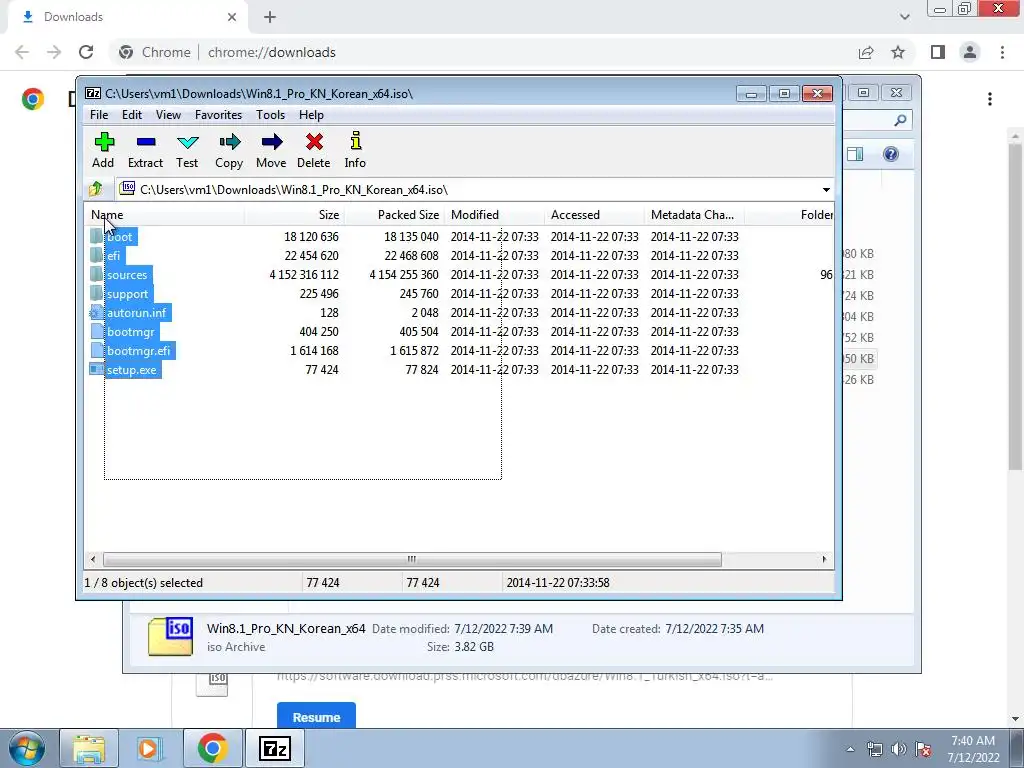Click the 7-Zip taskbar button
Image resolution: width=1024 pixels, height=768 pixels.
point(274,748)
